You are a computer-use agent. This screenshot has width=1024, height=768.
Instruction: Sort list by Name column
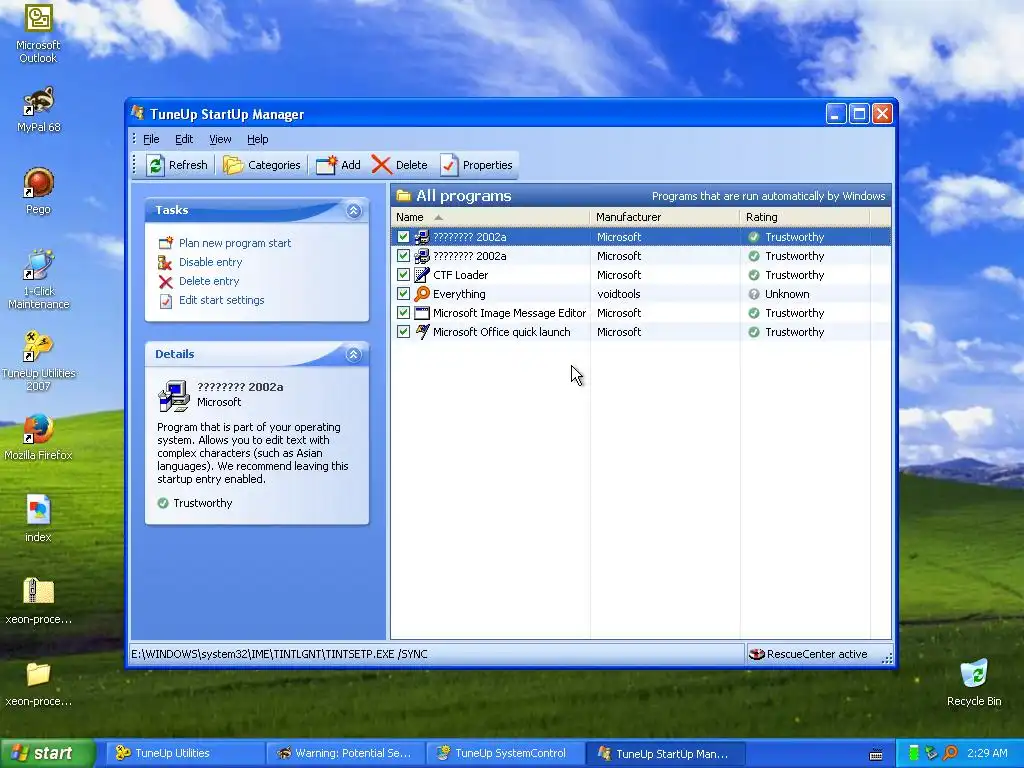click(x=490, y=217)
